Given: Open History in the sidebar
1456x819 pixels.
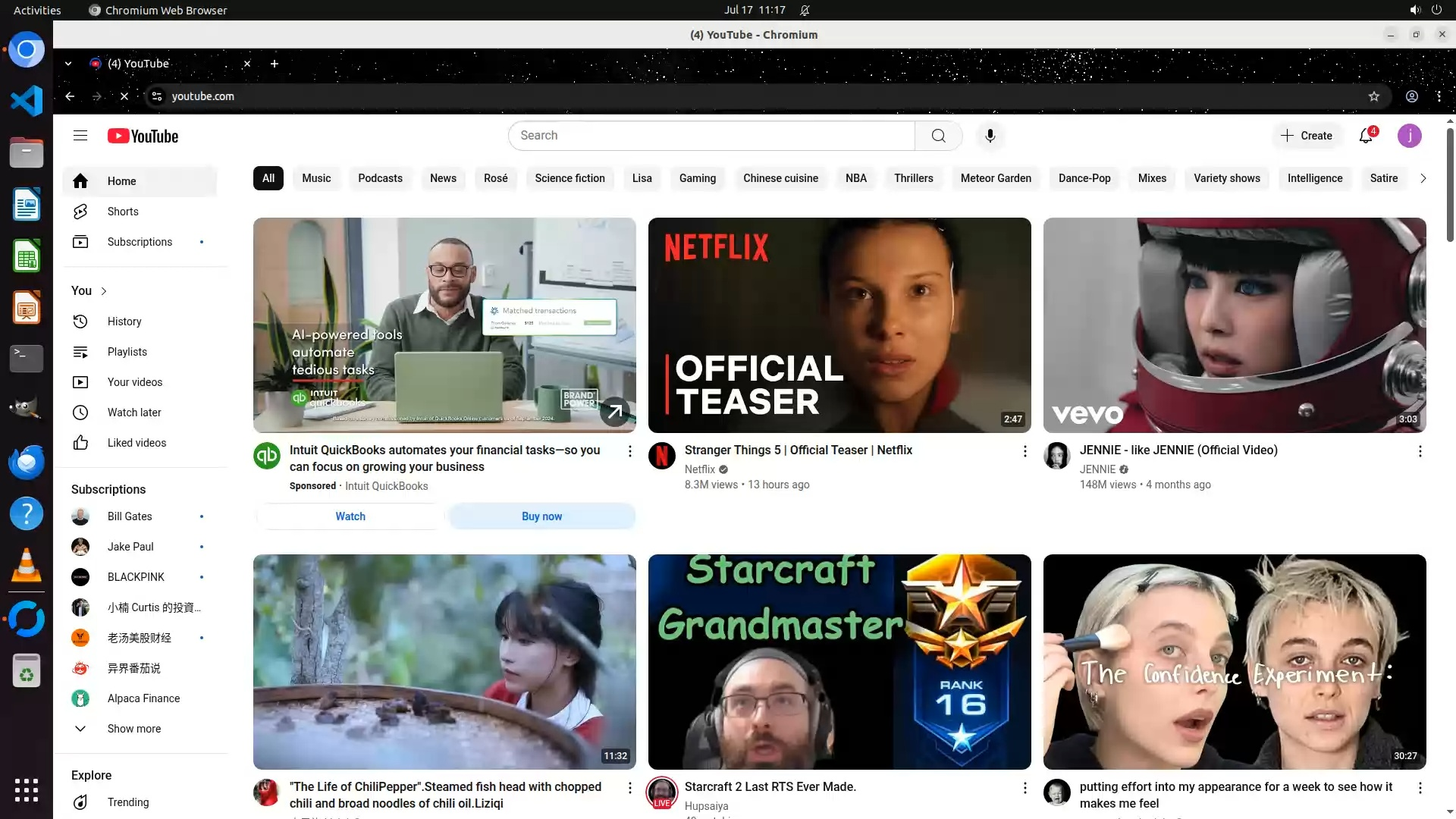Looking at the screenshot, I should pyautogui.click(x=124, y=322).
